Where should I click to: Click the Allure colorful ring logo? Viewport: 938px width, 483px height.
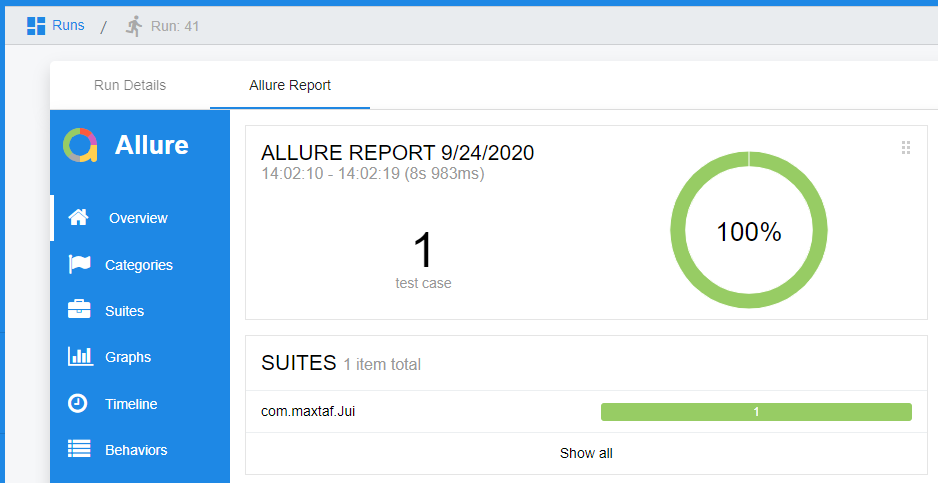pyautogui.click(x=80, y=145)
